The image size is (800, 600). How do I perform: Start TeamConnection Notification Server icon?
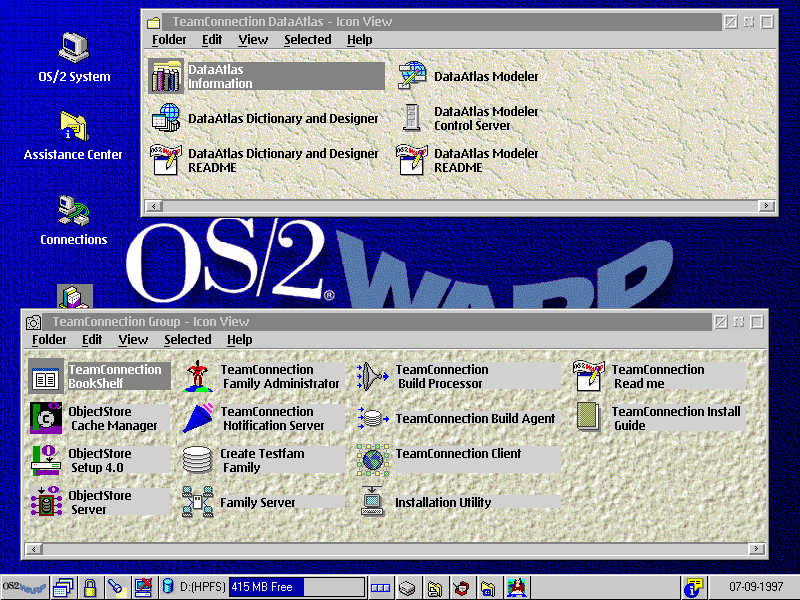[198, 418]
